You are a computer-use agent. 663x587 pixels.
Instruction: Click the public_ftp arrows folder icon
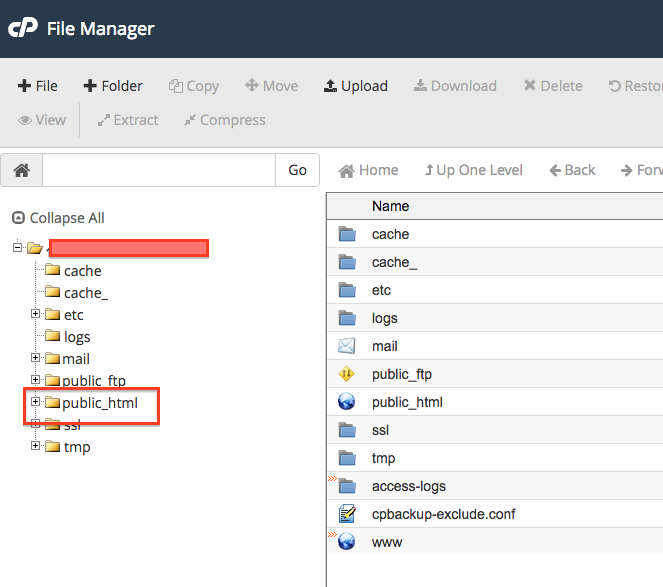347,374
